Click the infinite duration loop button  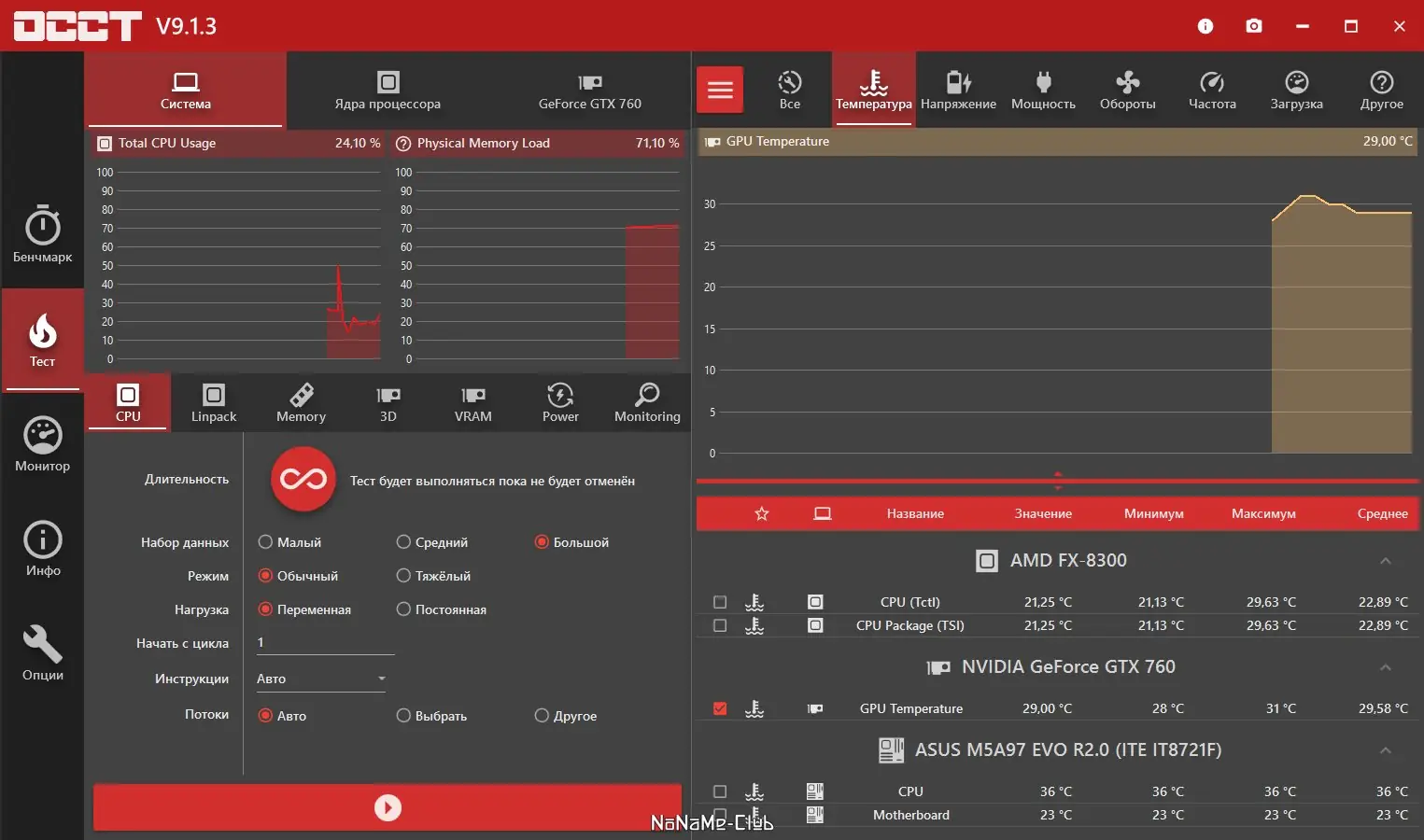[303, 480]
